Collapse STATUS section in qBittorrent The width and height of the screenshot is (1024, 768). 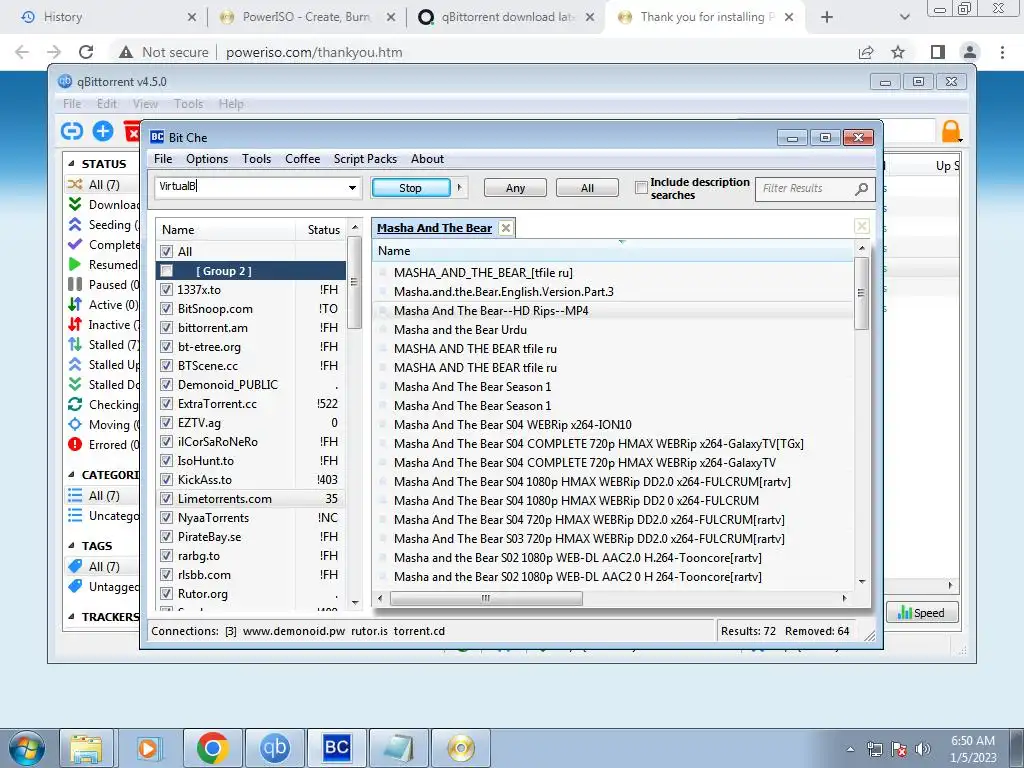pos(72,164)
